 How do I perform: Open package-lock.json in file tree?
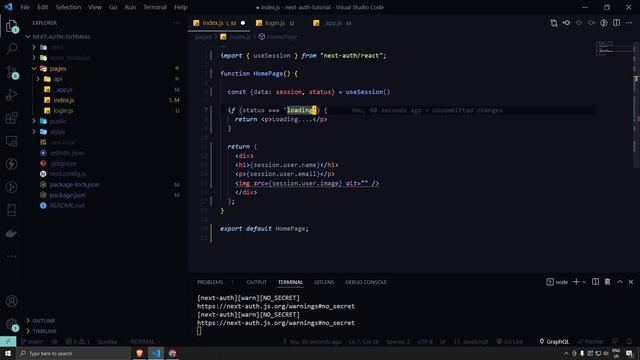point(74,184)
